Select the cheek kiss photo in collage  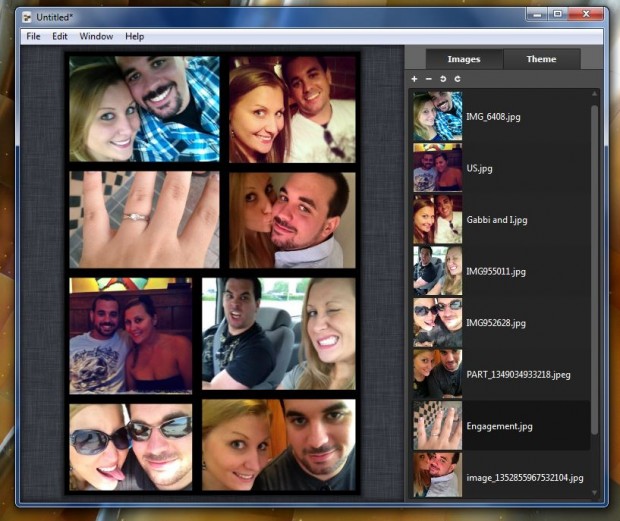pos(292,220)
